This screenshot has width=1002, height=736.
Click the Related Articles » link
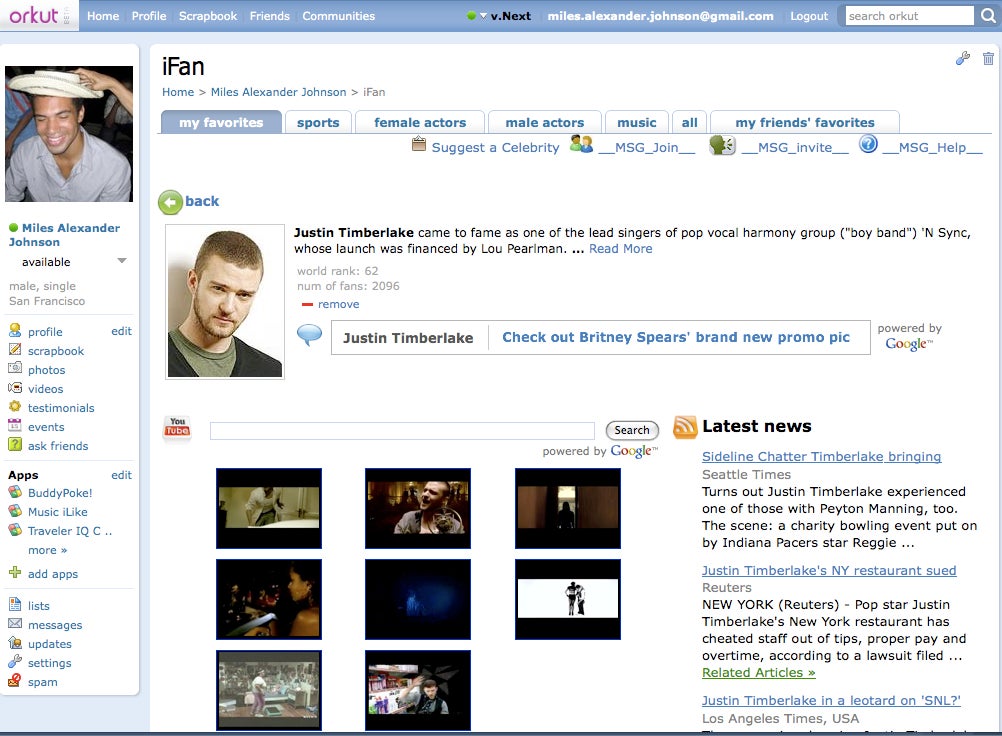[759, 672]
